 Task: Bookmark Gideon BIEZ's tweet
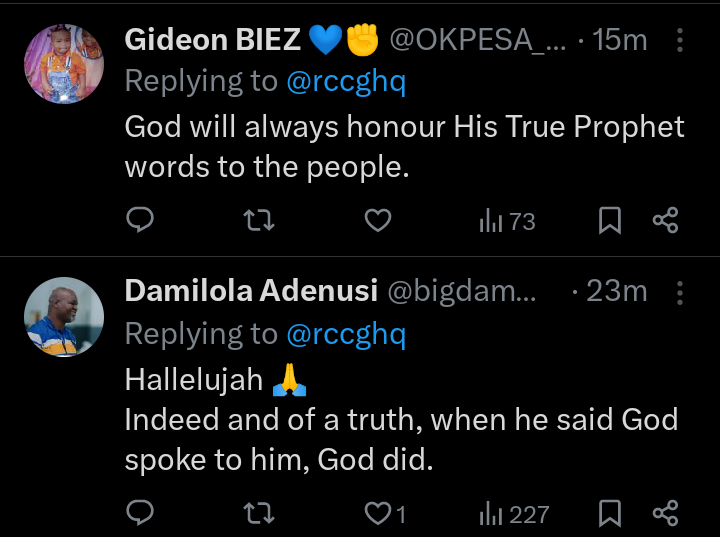click(610, 220)
